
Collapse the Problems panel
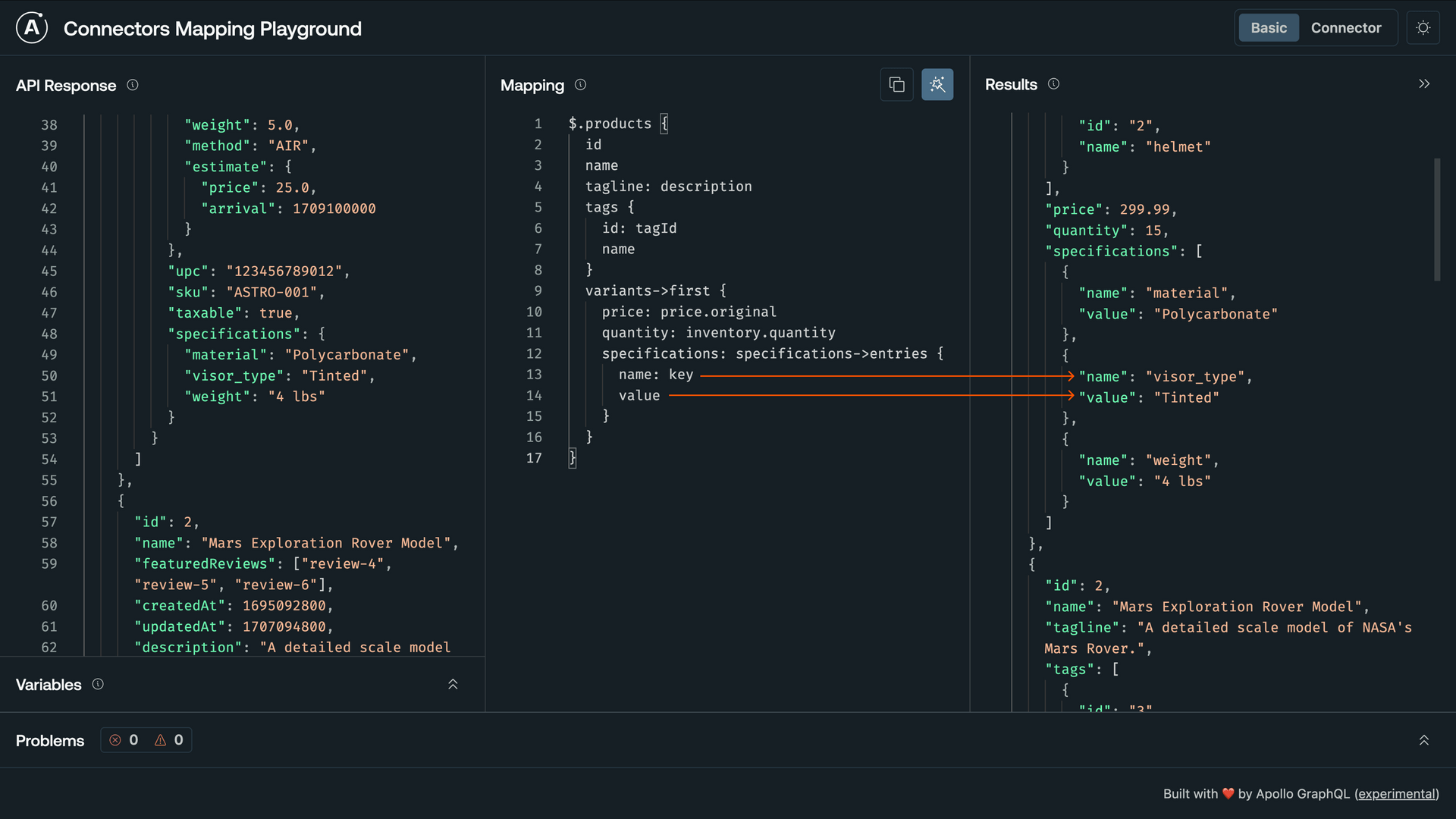[x=1423, y=740]
